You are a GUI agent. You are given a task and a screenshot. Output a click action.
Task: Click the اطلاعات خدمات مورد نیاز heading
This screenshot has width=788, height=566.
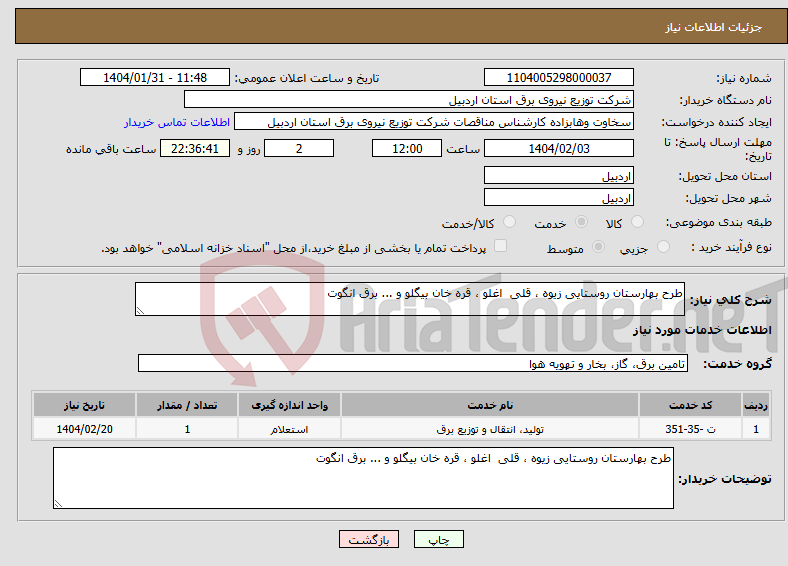tap(702, 330)
